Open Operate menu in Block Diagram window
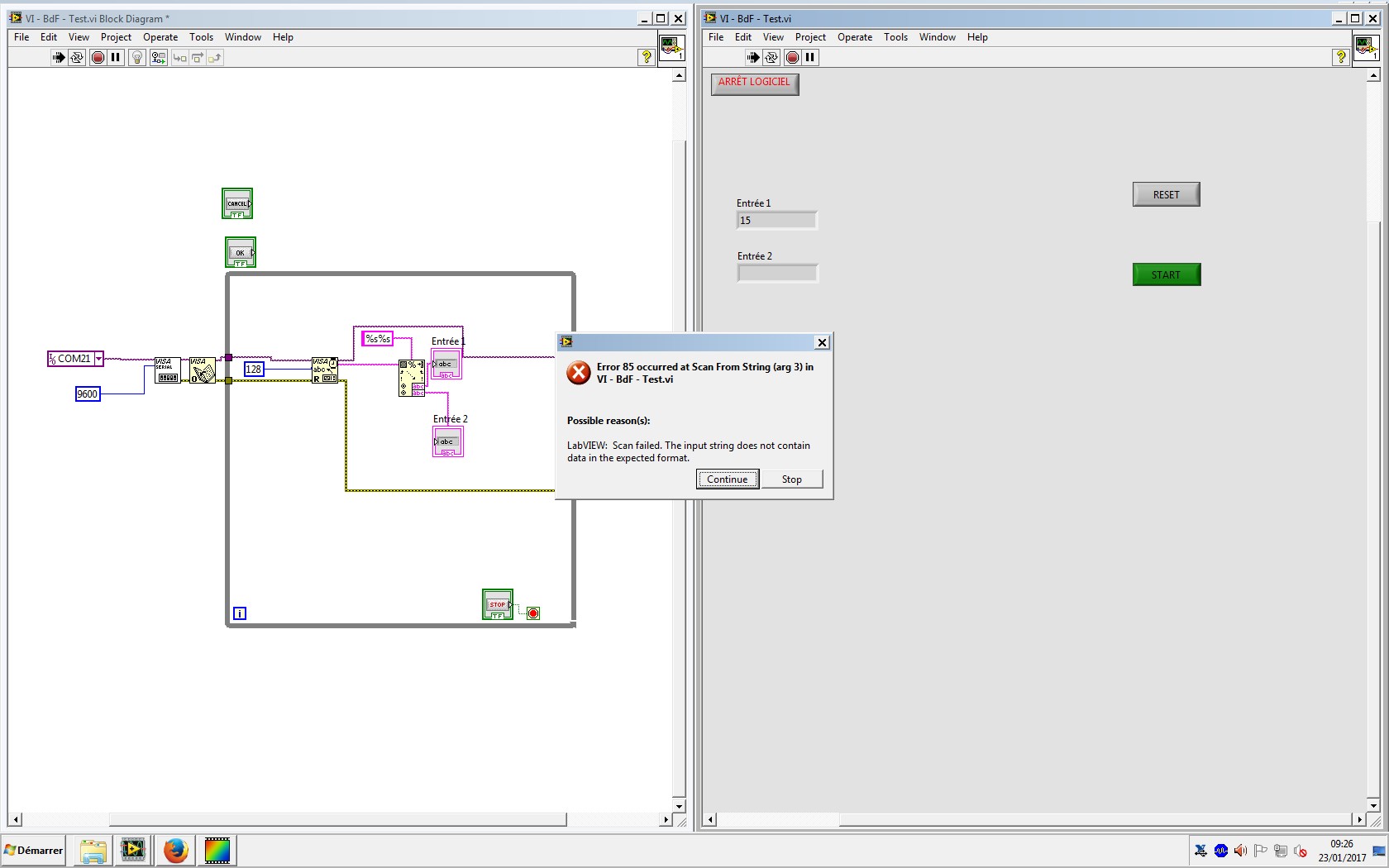The height and width of the screenshot is (868, 1389). click(160, 37)
